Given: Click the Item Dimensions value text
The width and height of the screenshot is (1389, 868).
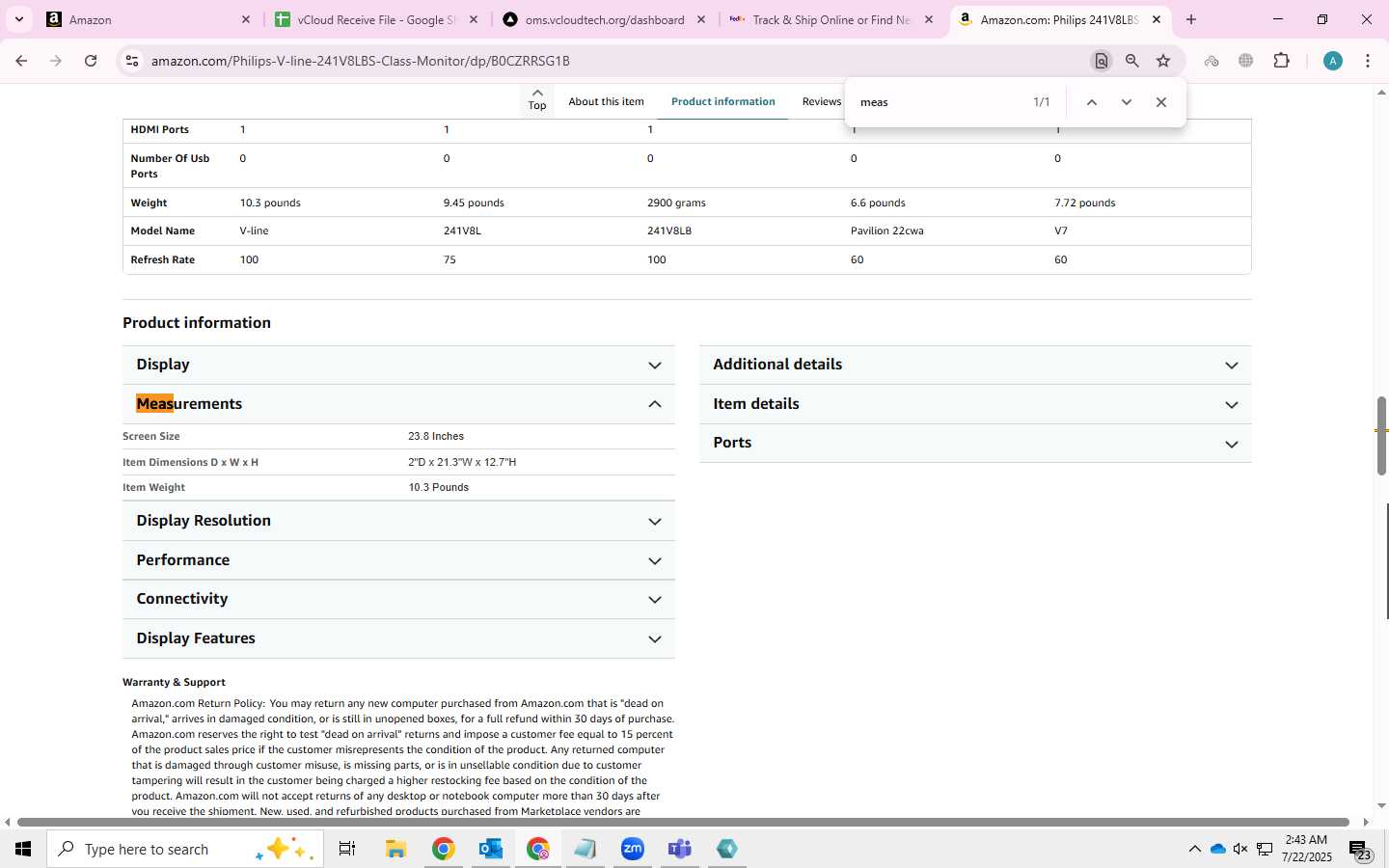Looking at the screenshot, I should [x=462, y=462].
